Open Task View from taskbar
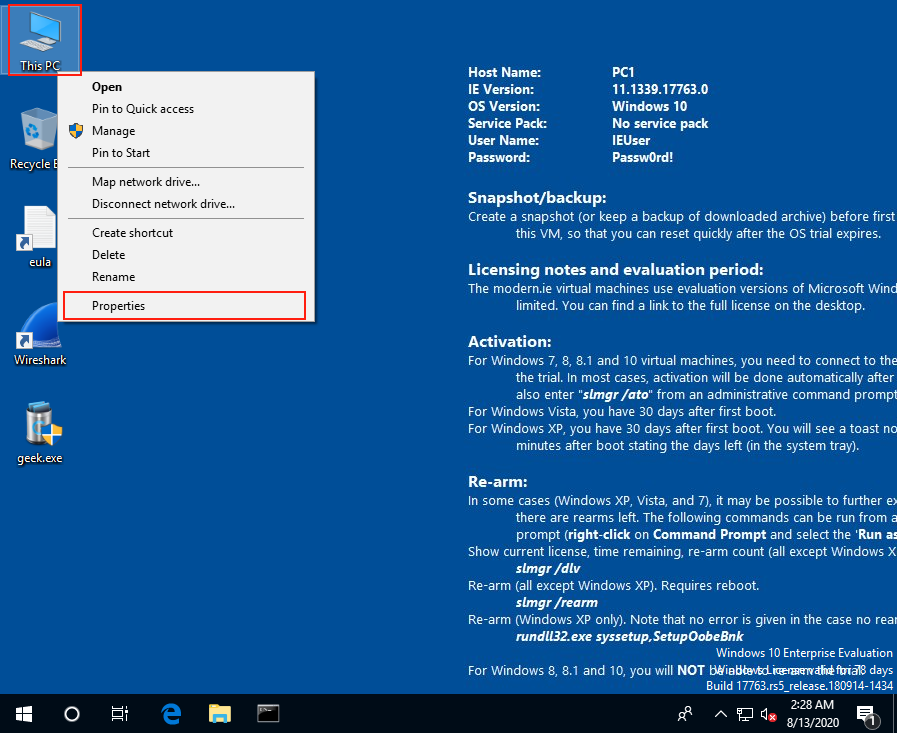897x733 pixels. click(120, 714)
